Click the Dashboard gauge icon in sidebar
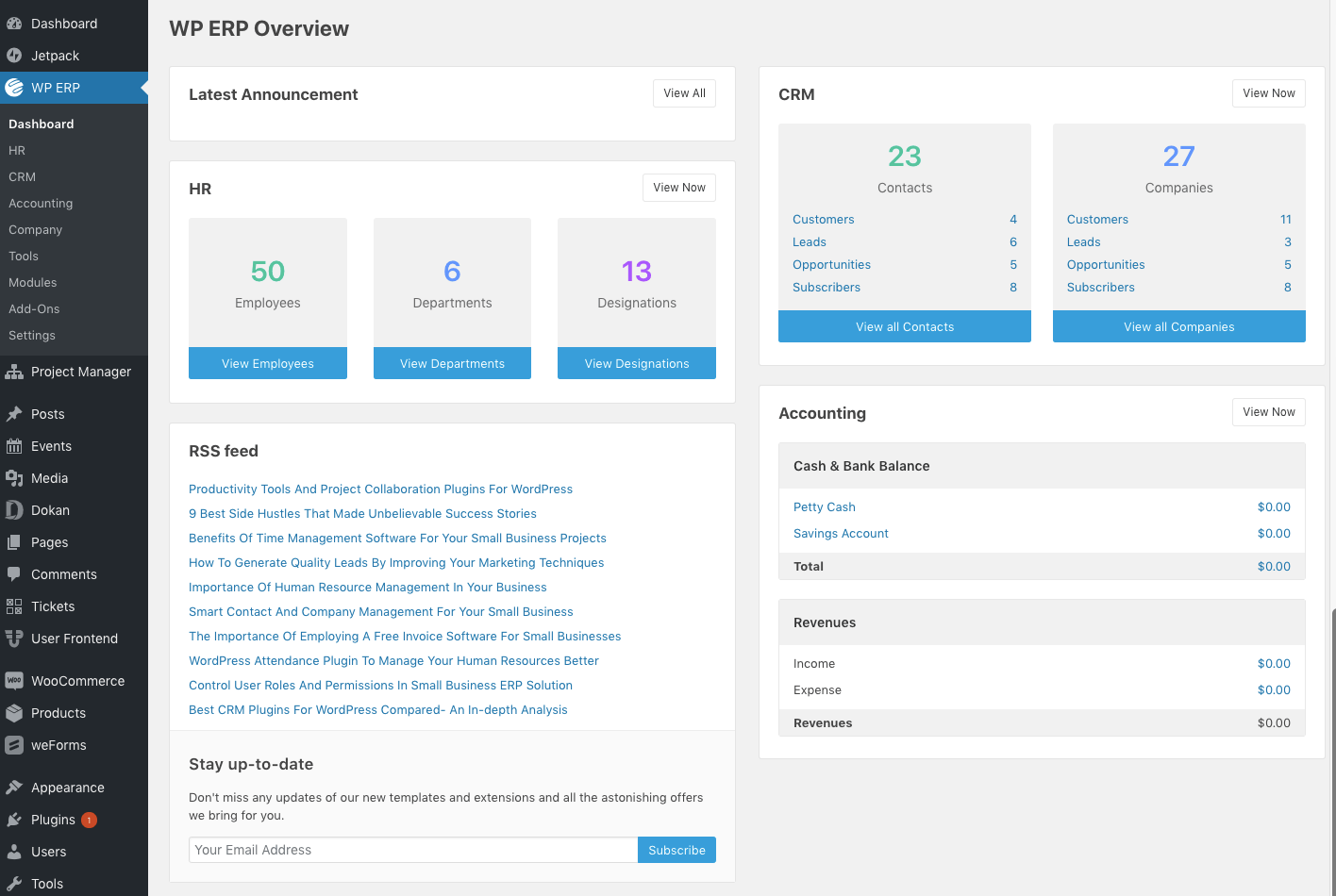Screen dimensions: 1336x896 (x=14, y=24)
